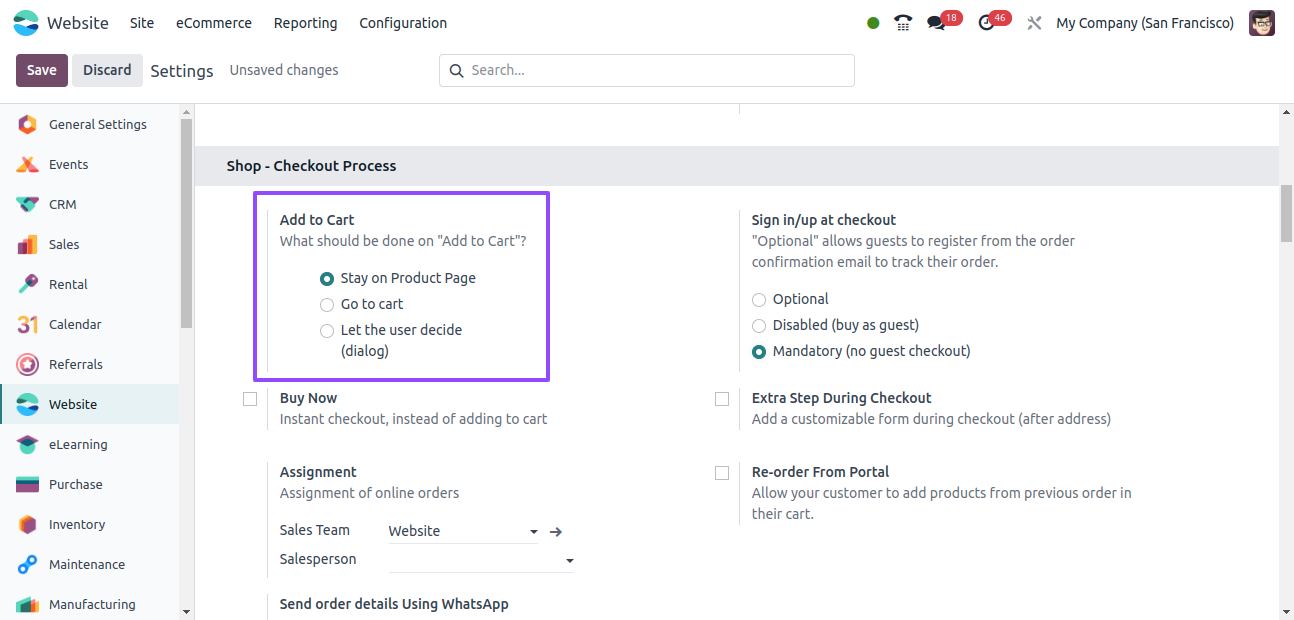Screen dimensions: 1294x620
Task: Enable Re-order From Portal checkbox
Action: (x=722, y=473)
